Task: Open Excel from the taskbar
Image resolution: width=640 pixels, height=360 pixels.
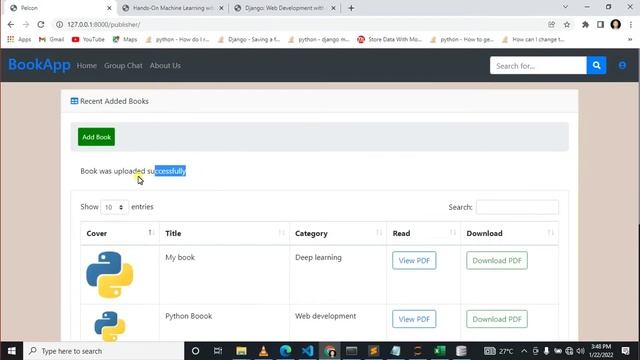Action: 440,351
